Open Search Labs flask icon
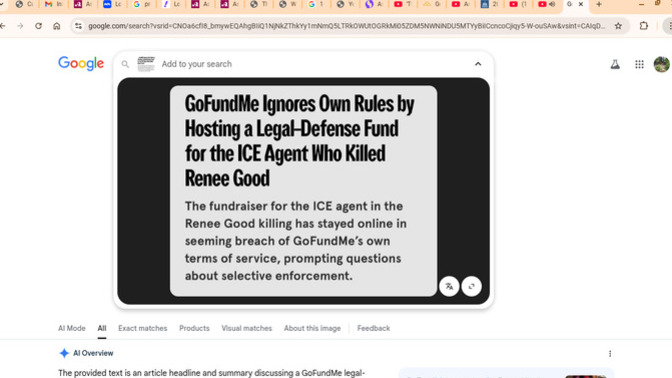The height and width of the screenshot is (378, 672). (615, 64)
